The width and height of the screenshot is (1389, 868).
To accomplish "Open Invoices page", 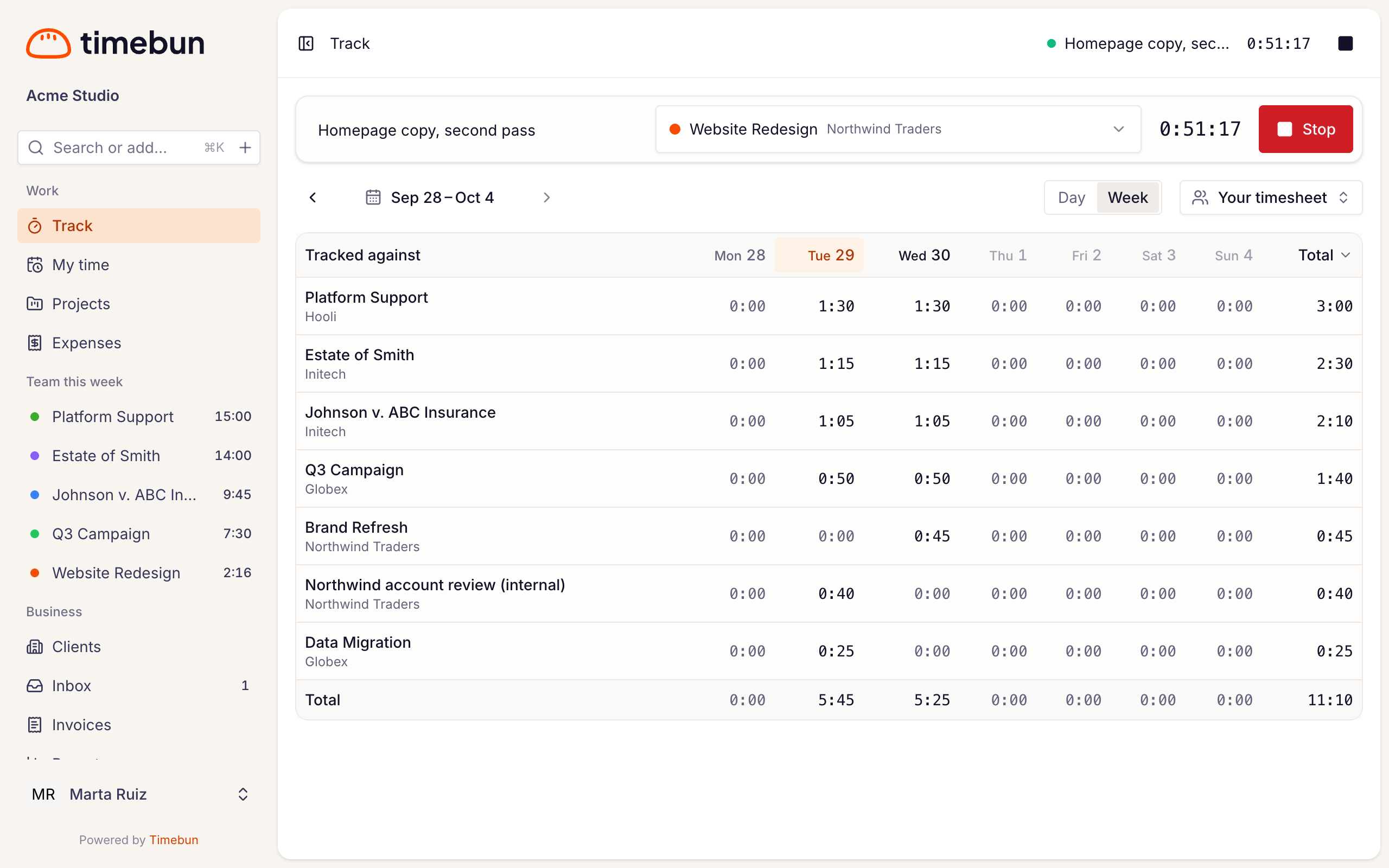I will pyautogui.click(x=139, y=724).
